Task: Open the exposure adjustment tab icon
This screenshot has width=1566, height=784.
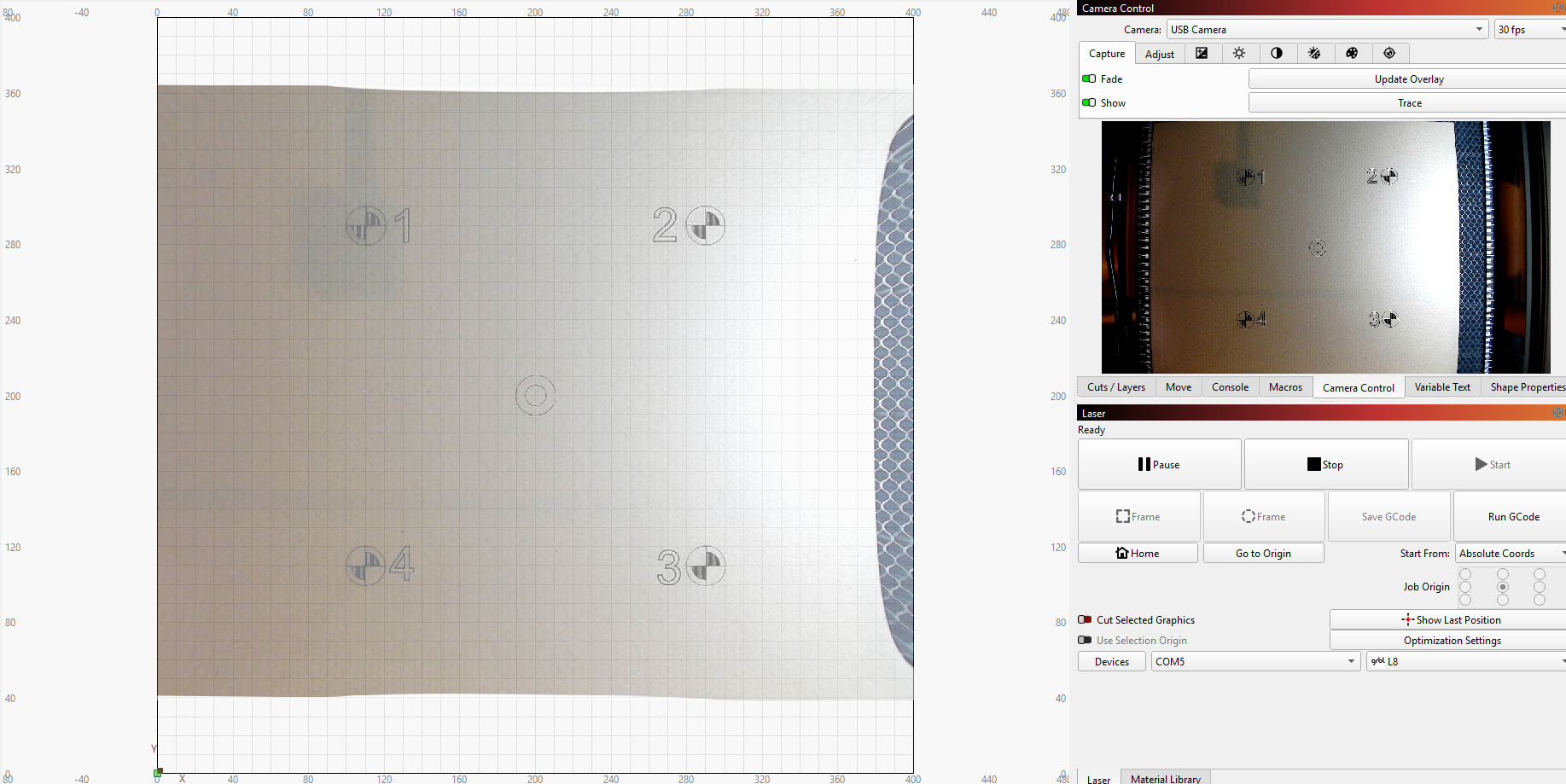Action: tap(1202, 54)
